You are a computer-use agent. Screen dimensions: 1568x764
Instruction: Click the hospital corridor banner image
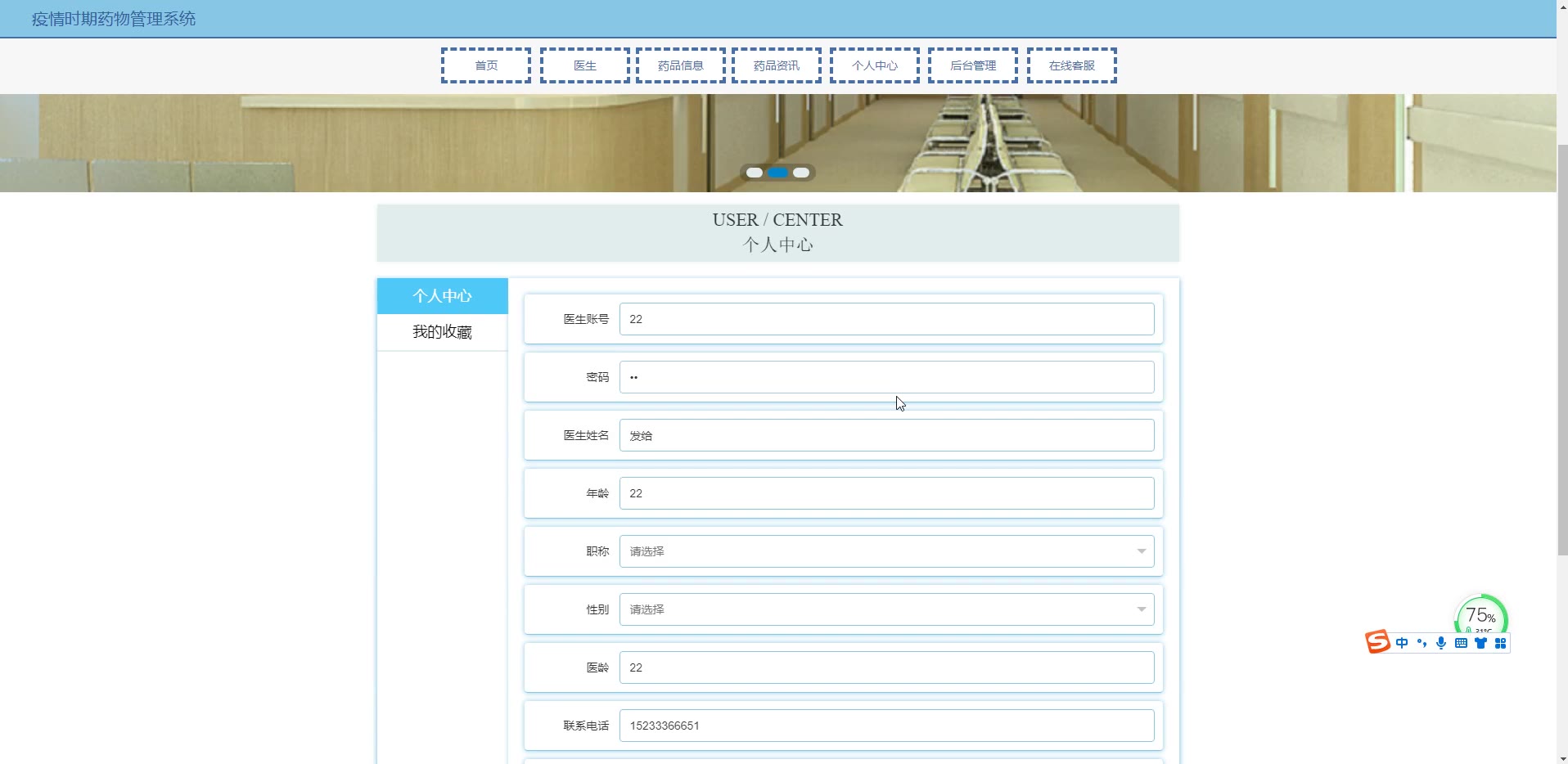777,143
